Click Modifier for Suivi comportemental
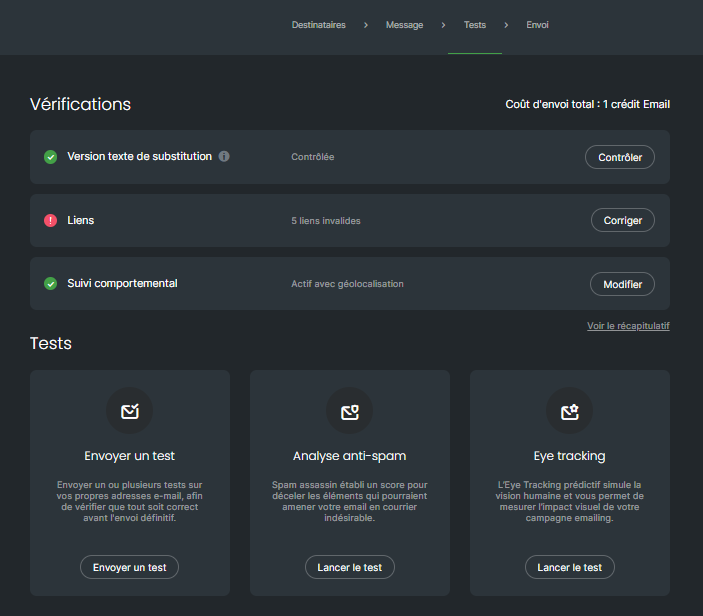The image size is (703, 616). (x=622, y=284)
